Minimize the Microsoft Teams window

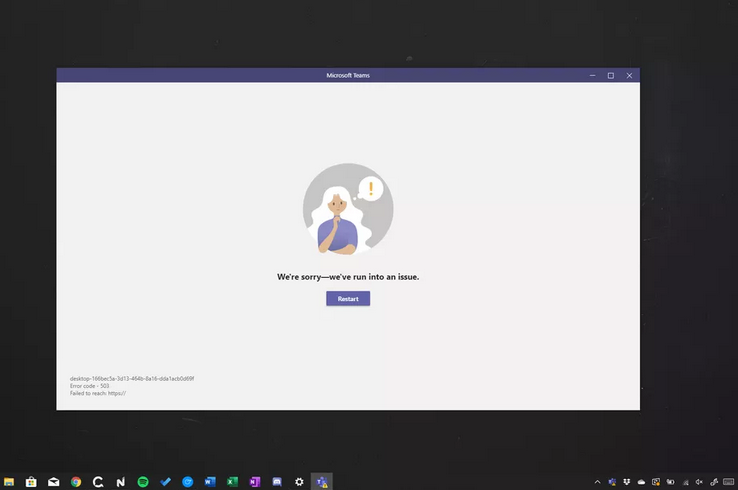coord(592,75)
